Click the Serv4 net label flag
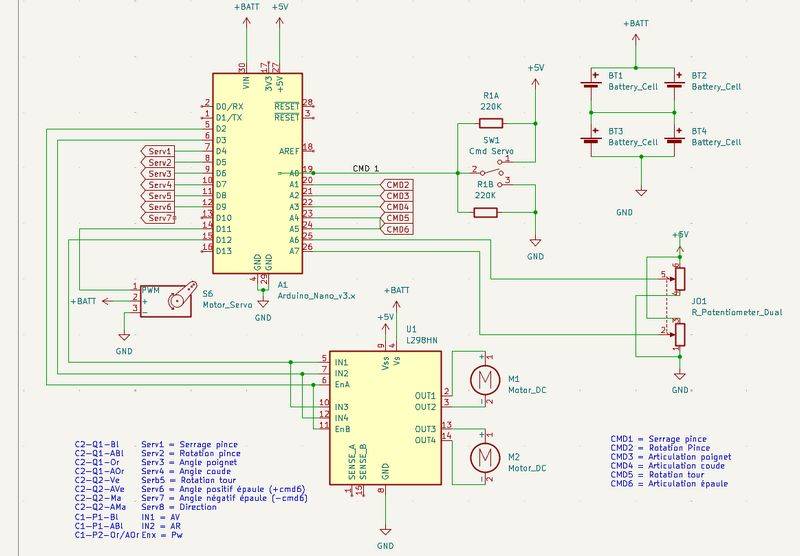The image size is (800, 556). click(157, 185)
